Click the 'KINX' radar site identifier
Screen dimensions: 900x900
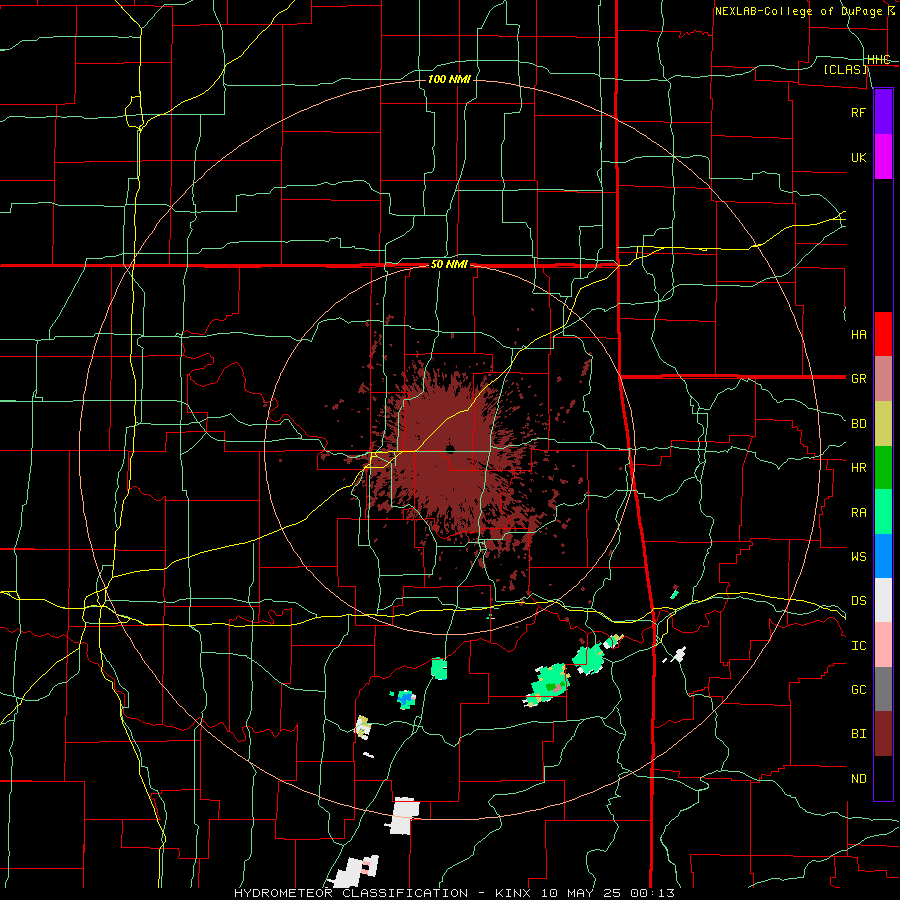[513, 893]
